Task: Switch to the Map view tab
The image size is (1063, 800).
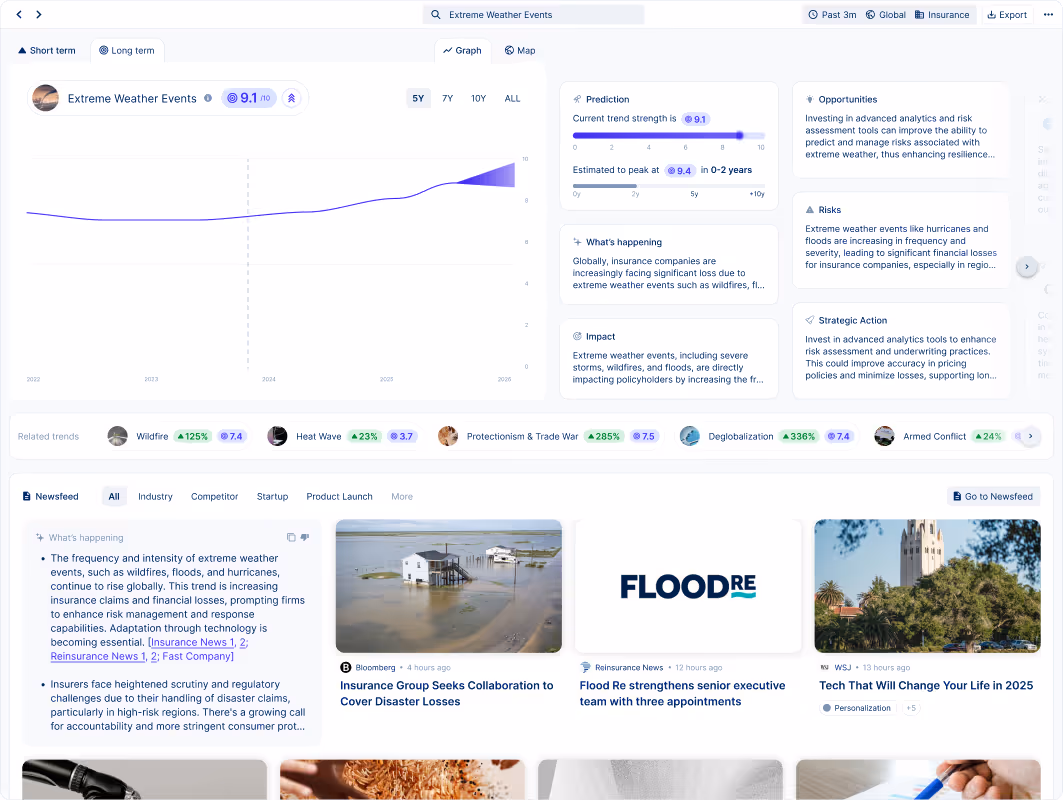Action: pyautogui.click(x=519, y=49)
